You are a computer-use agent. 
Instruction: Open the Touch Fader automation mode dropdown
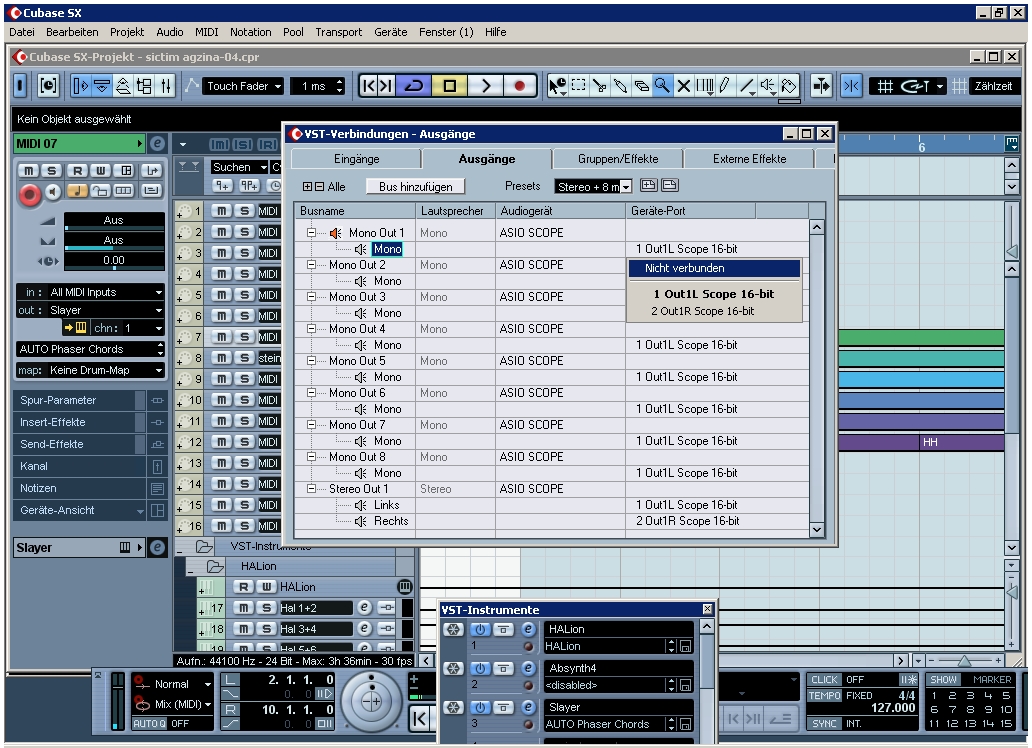[244, 86]
